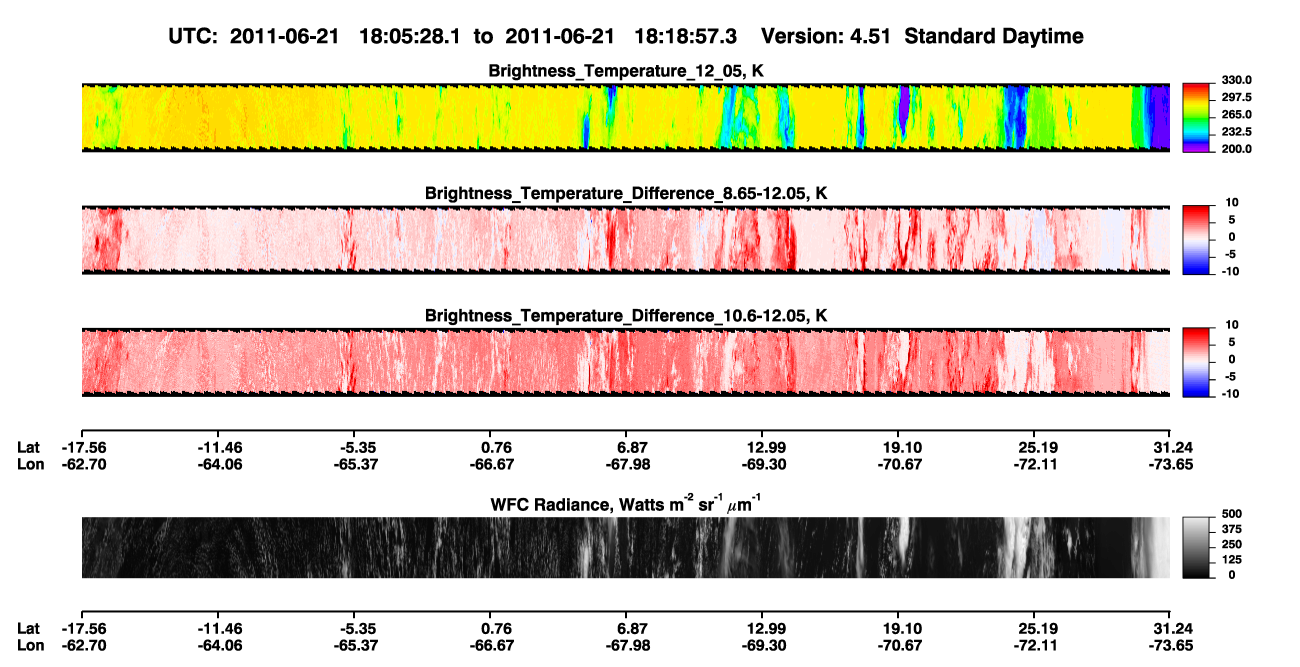
Task: Click the 10.6-12.05 difference image strip
Action: pyautogui.click(x=626, y=362)
